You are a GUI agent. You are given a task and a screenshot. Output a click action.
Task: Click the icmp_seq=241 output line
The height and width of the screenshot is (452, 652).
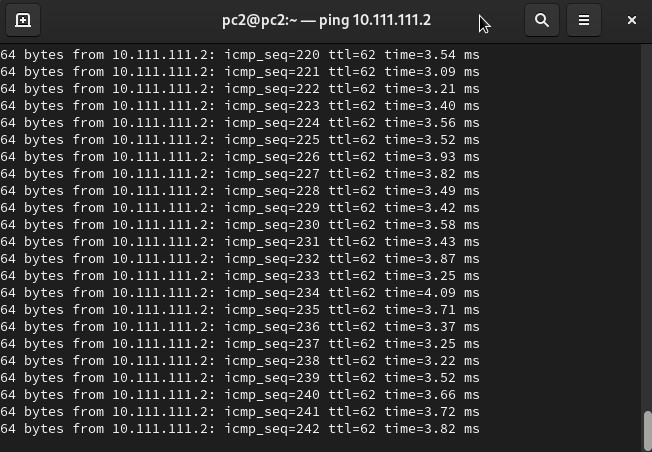point(240,411)
